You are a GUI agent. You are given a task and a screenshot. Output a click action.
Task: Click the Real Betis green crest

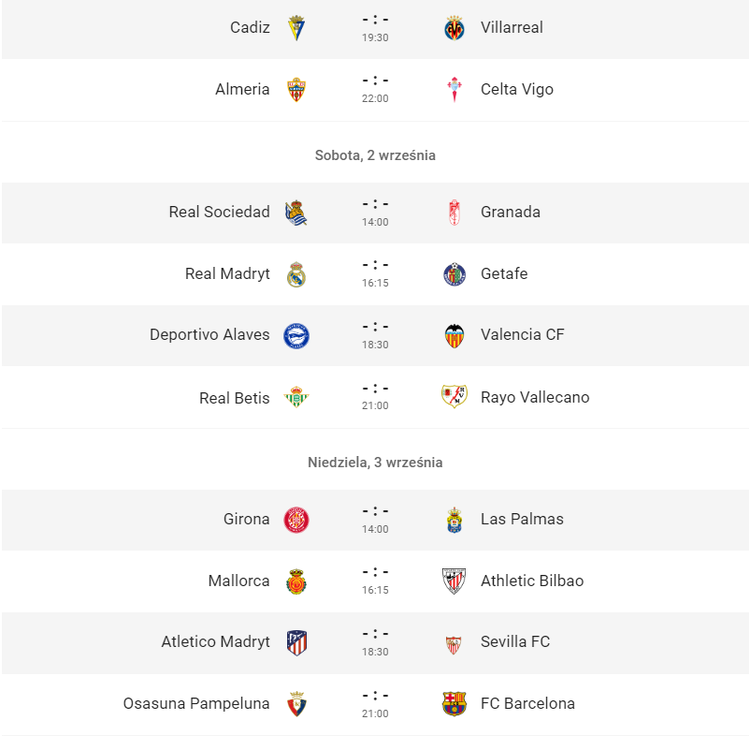[296, 397]
